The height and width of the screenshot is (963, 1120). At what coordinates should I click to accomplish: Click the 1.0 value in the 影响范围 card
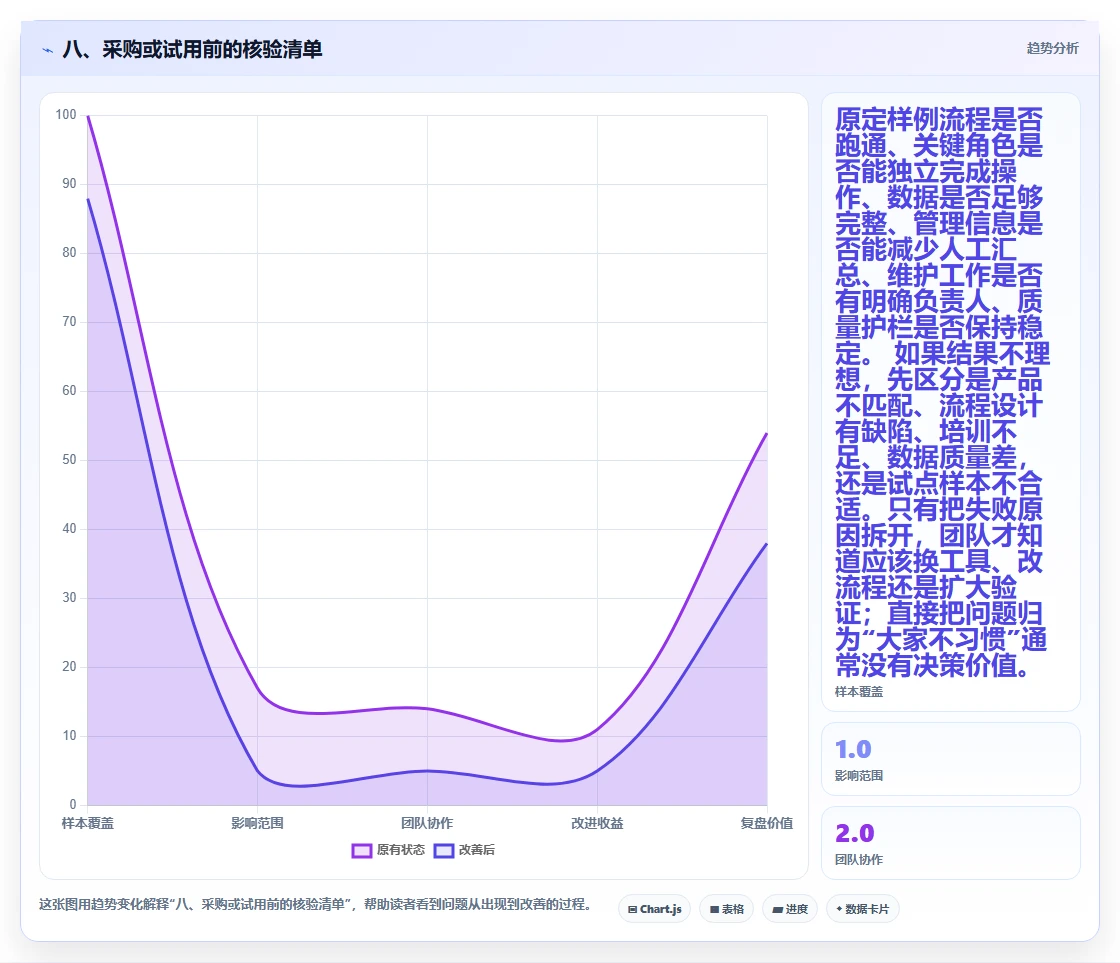(853, 749)
